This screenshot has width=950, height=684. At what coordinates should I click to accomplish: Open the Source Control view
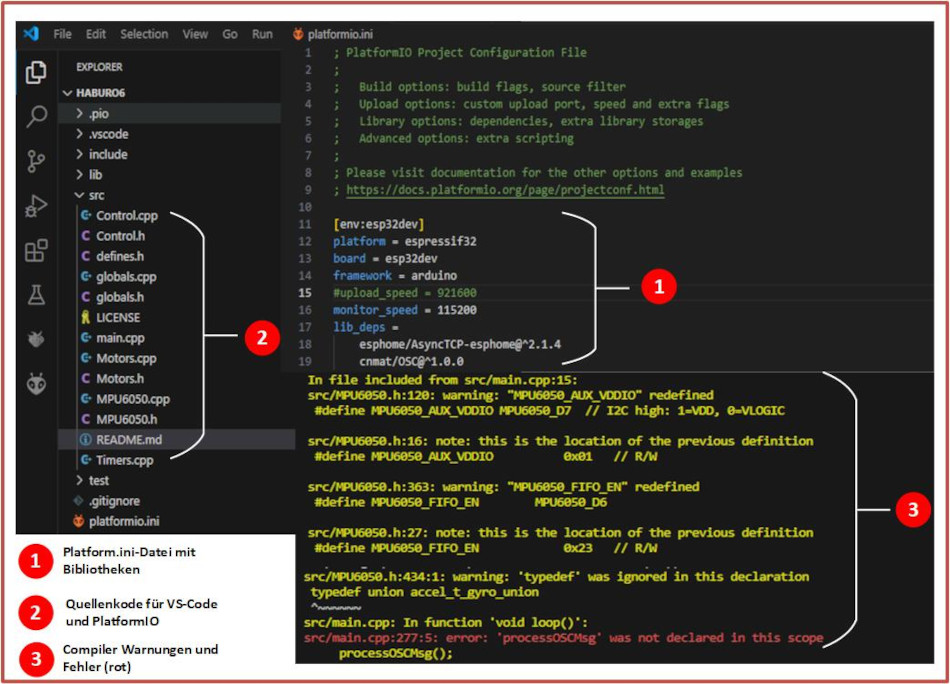click(36, 161)
